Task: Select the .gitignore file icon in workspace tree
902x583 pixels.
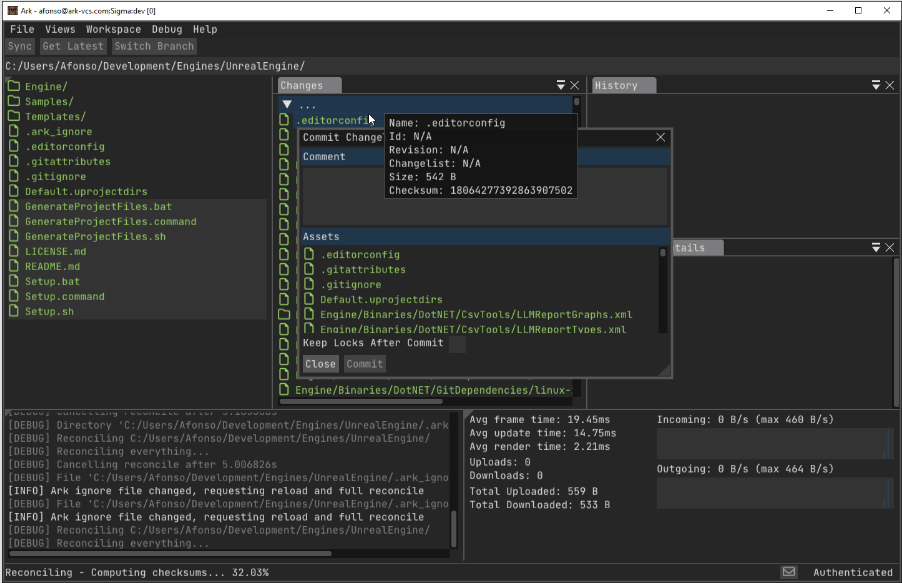Action: coord(14,176)
